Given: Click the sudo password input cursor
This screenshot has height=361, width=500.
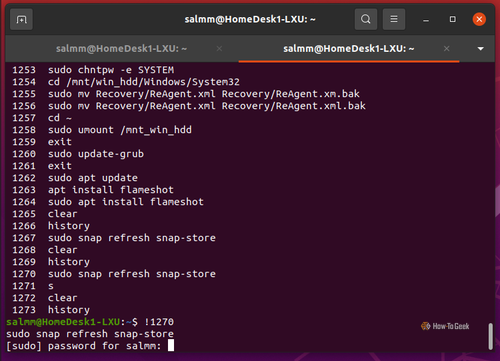Looking at the screenshot, I should 171,345.
